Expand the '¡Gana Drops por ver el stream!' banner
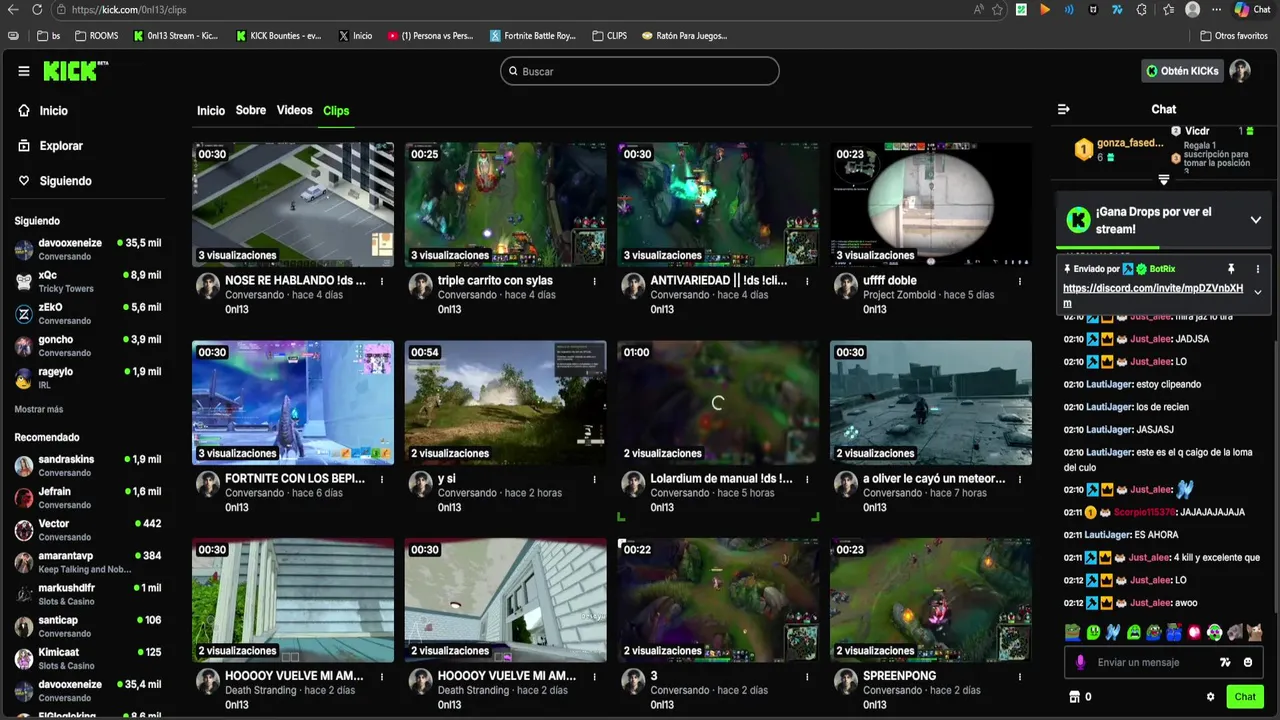Viewport: 1280px width, 720px height. coord(1256,220)
